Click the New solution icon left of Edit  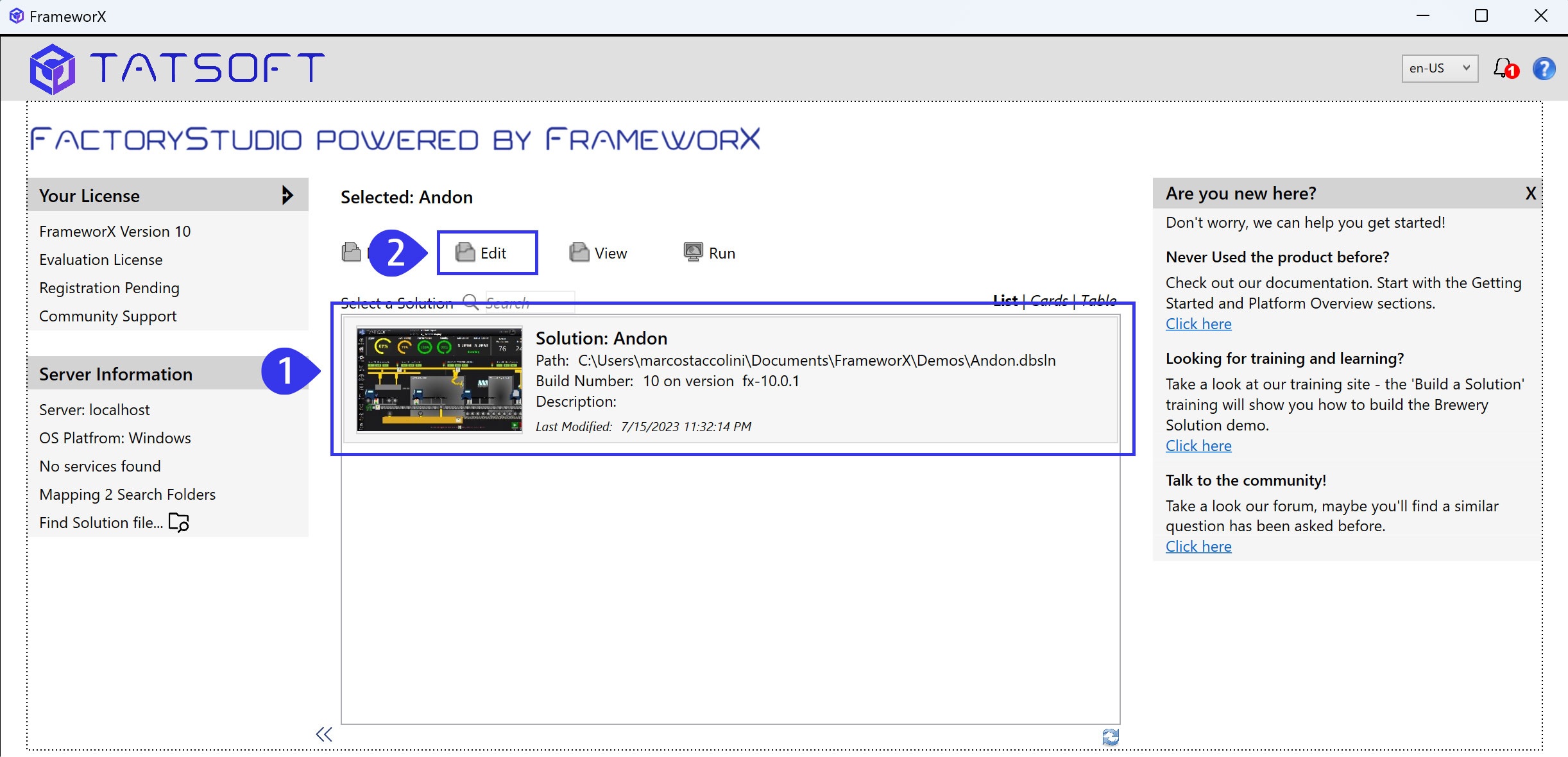(351, 252)
